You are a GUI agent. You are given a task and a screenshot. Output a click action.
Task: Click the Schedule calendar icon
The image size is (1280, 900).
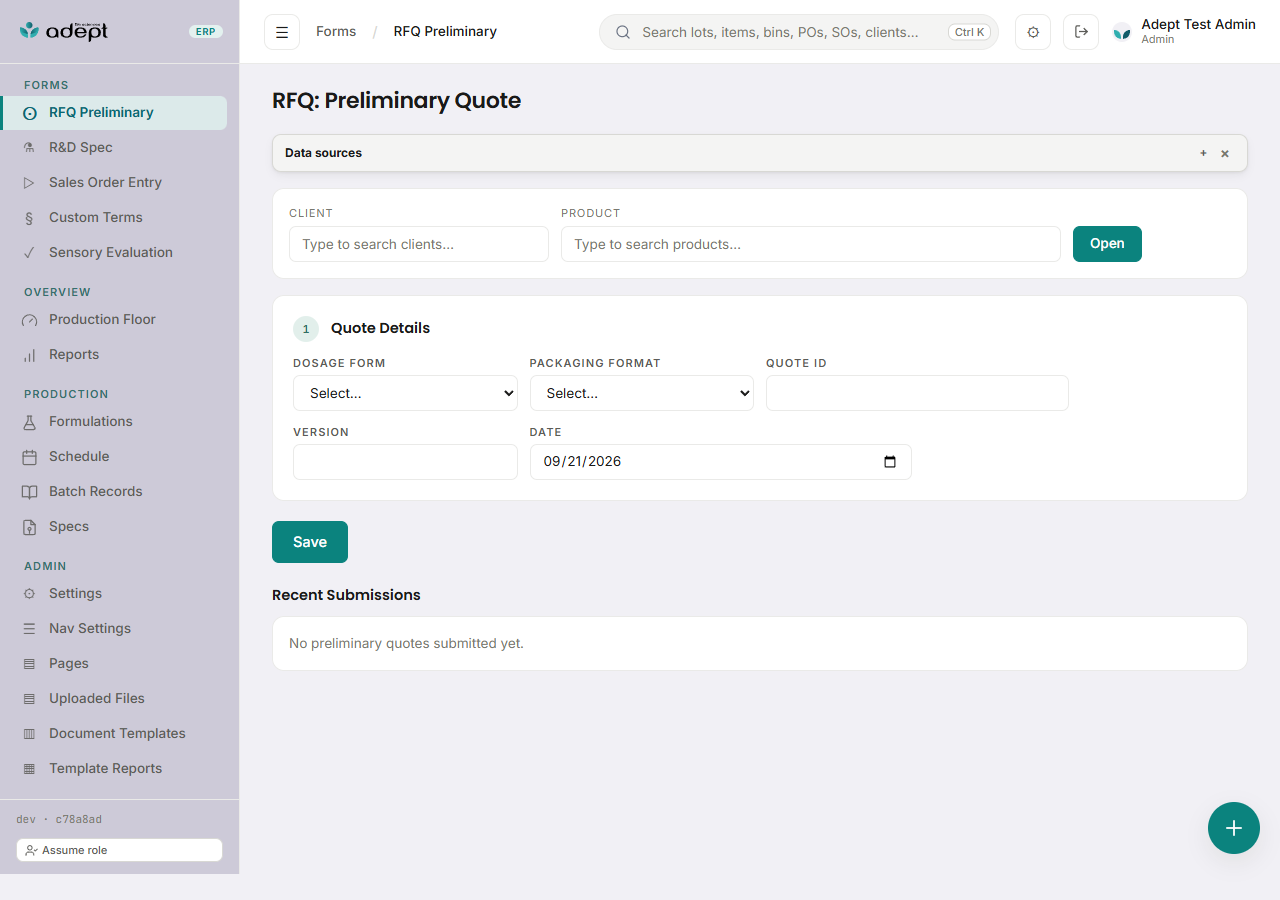pyautogui.click(x=30, y=457)
